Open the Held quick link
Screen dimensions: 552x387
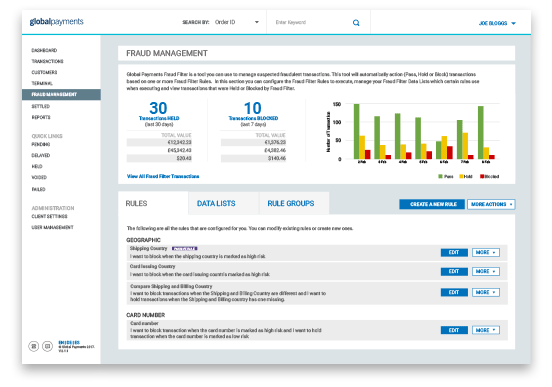pos(37,167)
